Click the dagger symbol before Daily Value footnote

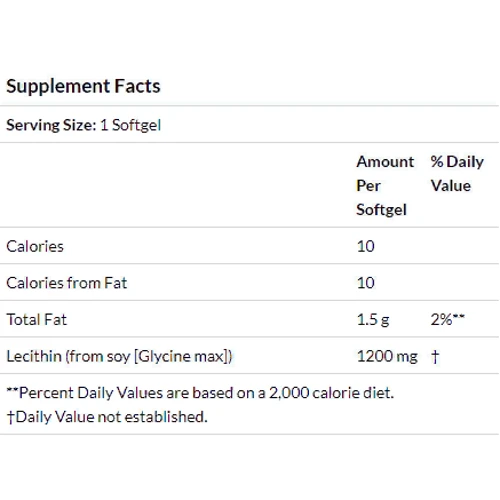coord(11,417)
